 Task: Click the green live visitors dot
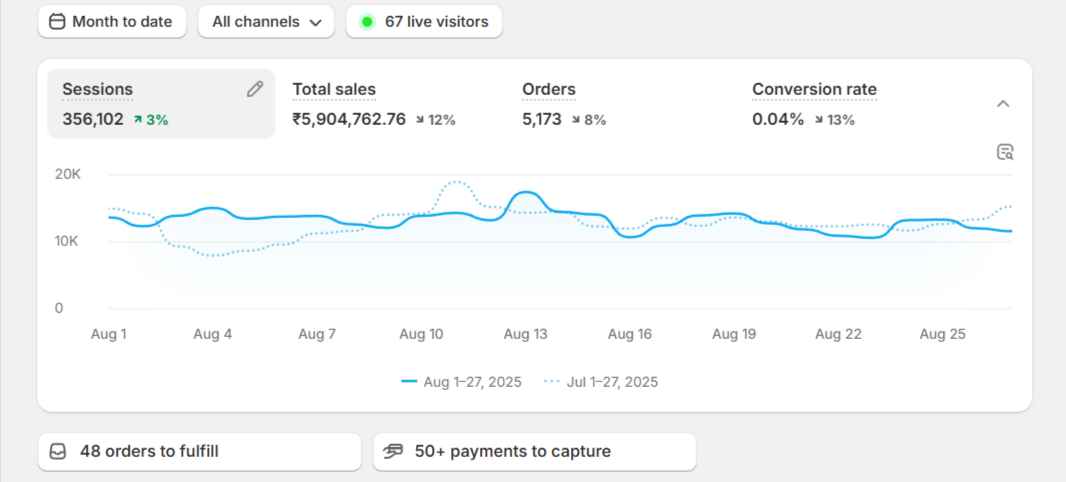[367, 21]
